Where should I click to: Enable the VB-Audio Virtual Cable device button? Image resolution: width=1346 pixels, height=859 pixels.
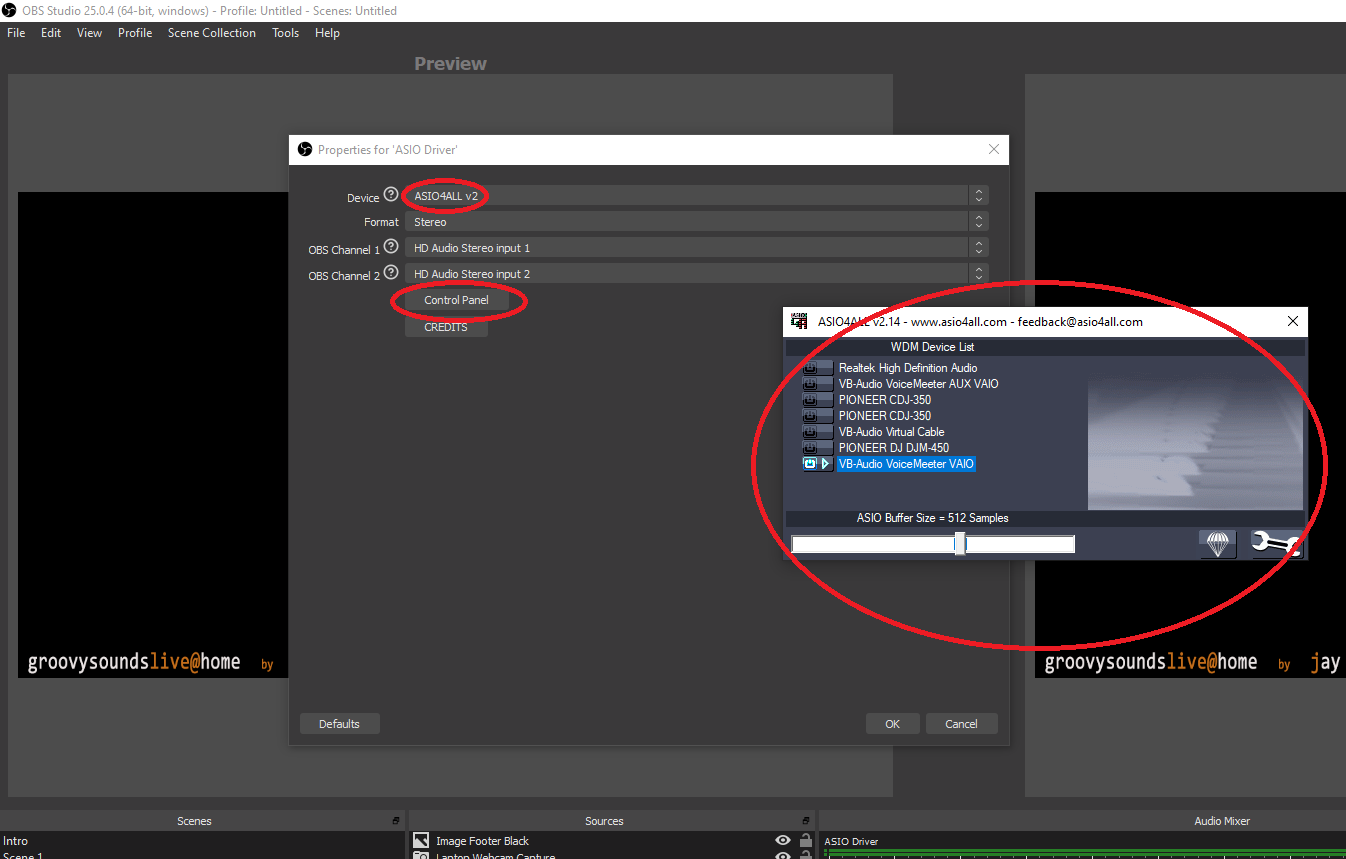[811, 432]
